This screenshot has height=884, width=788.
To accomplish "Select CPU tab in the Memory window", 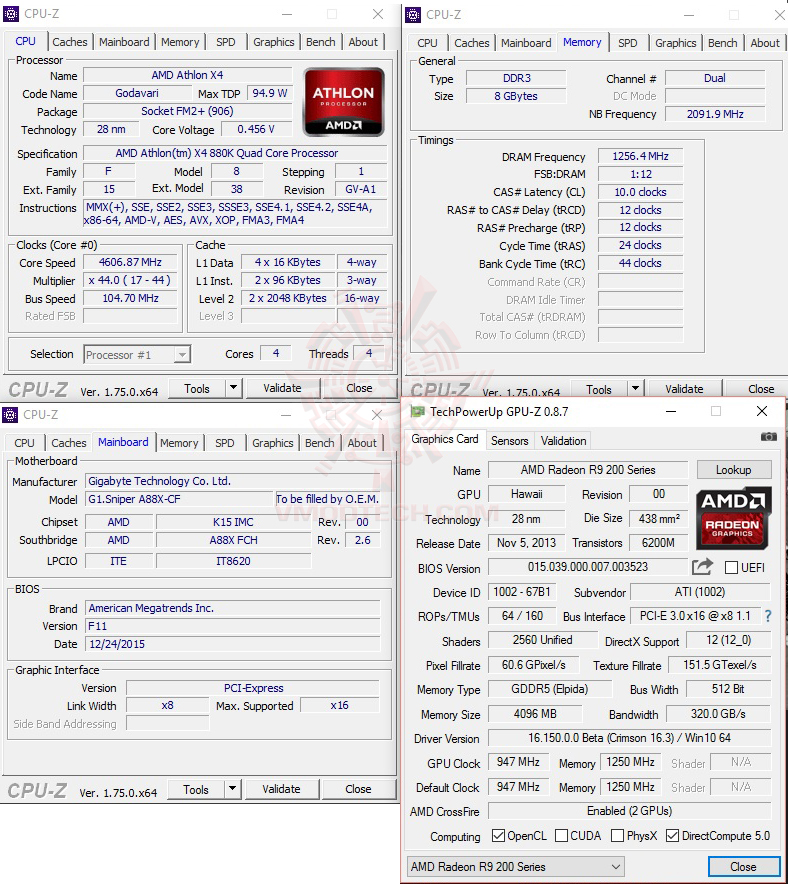I will 427,43.
